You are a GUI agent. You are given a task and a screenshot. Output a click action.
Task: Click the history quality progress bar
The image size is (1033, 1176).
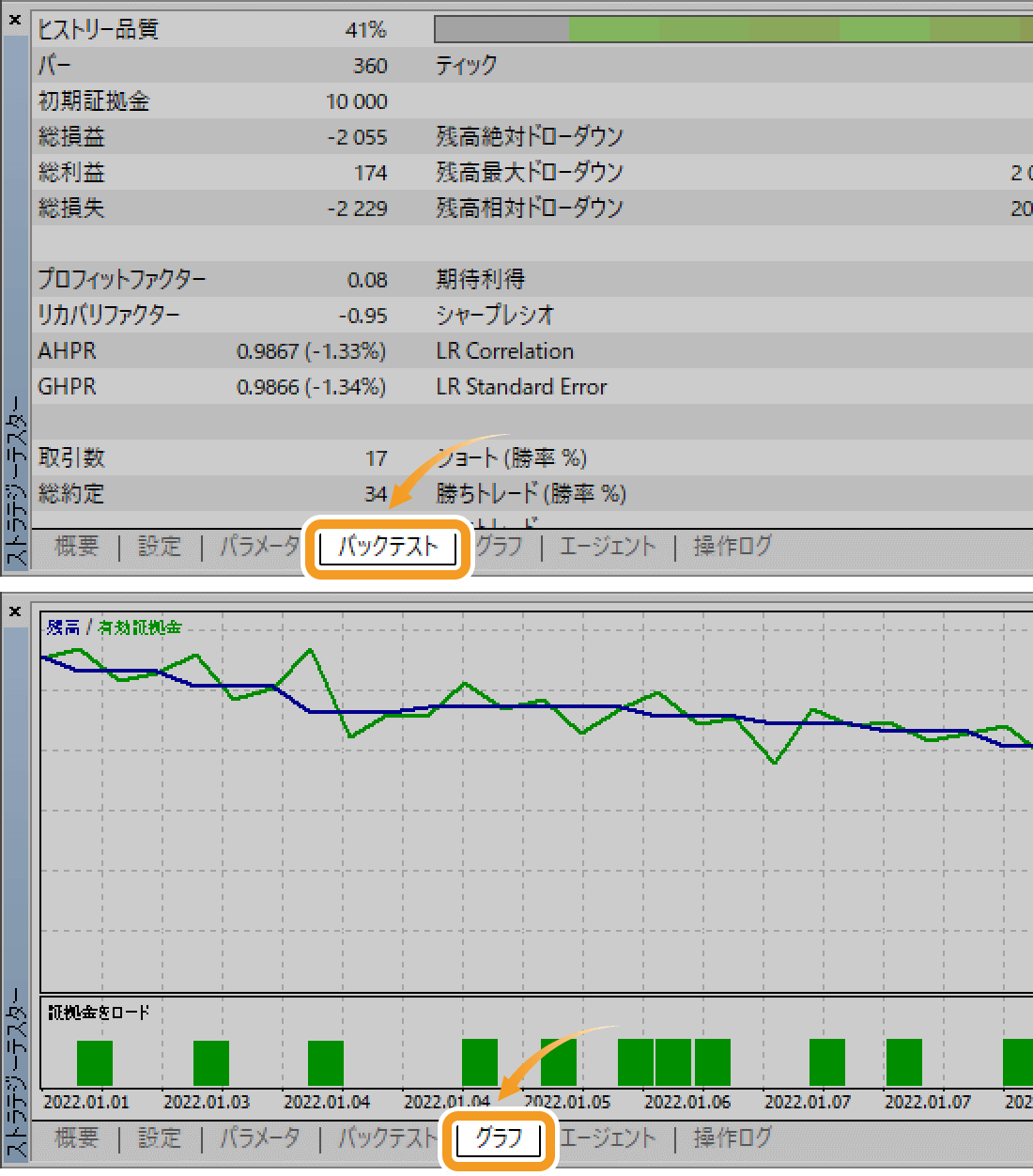tap(733, 29)
